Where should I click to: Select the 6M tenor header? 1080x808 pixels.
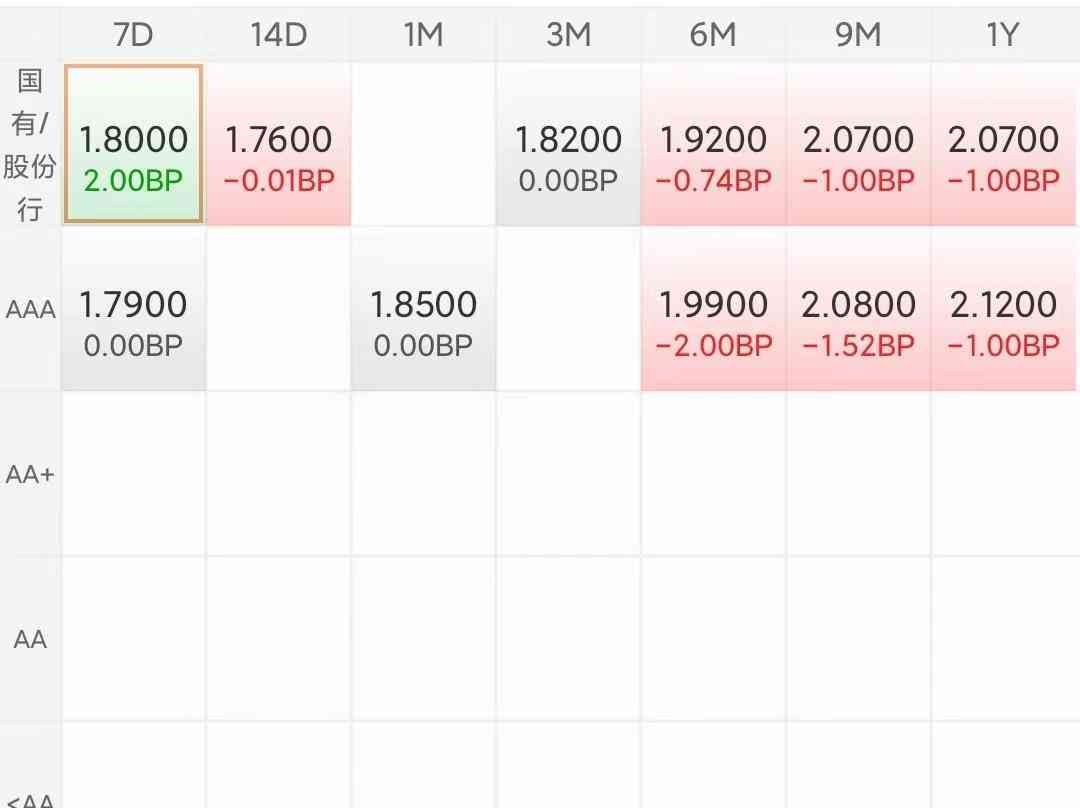713,35
